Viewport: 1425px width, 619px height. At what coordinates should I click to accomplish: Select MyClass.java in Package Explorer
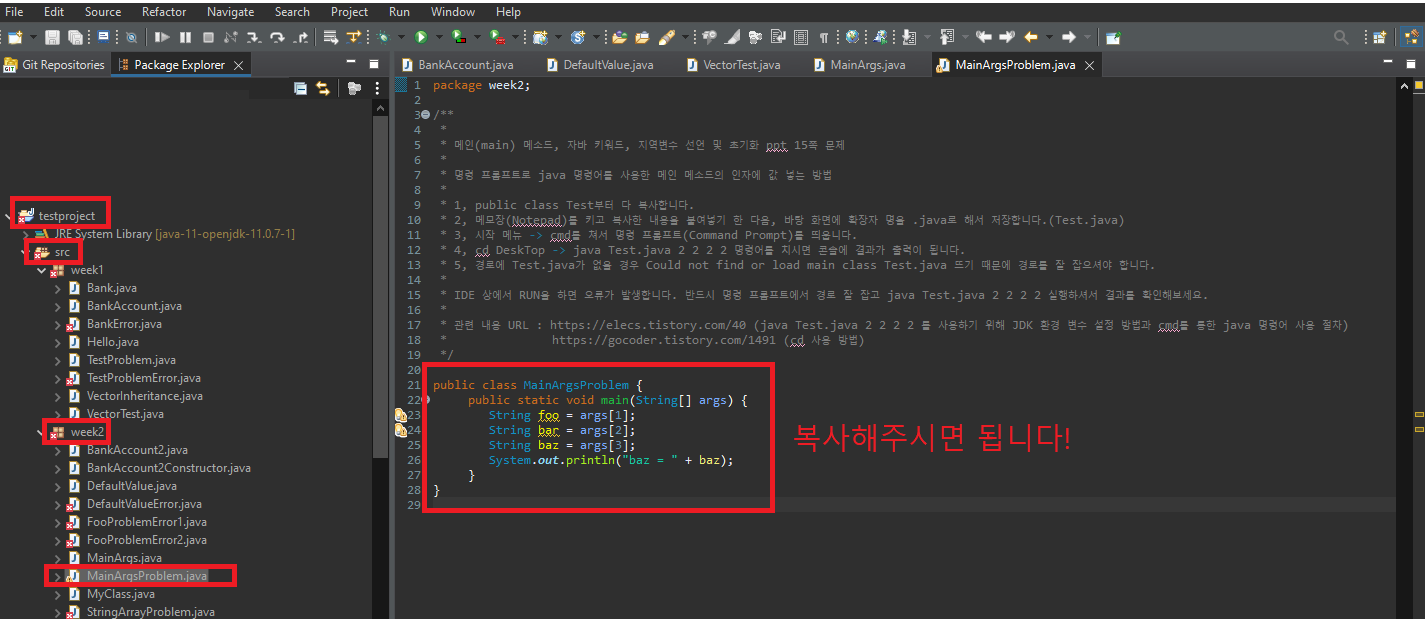[x=120, y=594]
